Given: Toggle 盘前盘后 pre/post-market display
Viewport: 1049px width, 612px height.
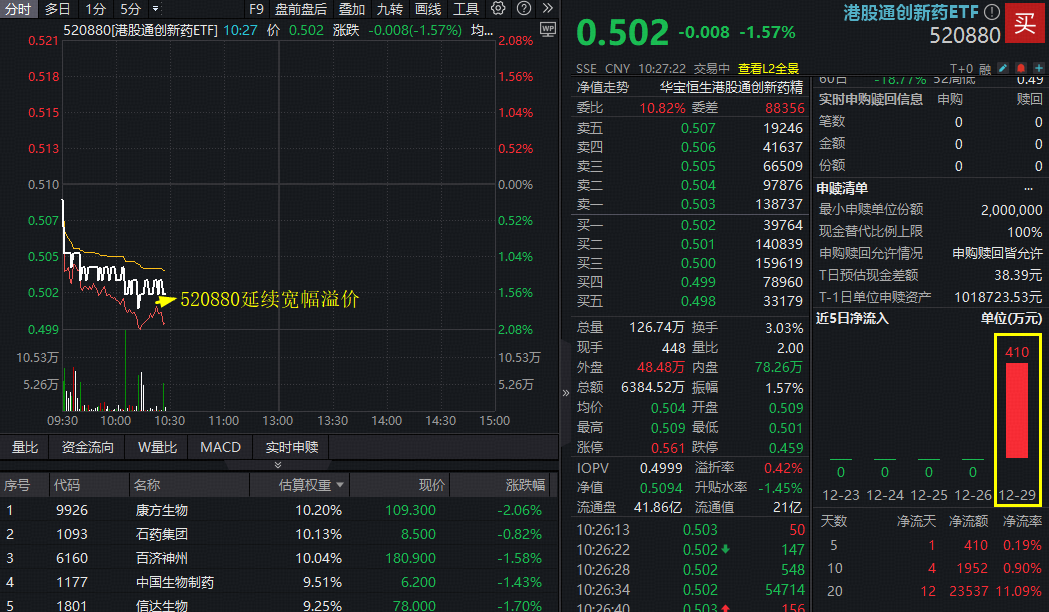Looking at the screenshot, I should pyautogui.click(x=301, y=8).
